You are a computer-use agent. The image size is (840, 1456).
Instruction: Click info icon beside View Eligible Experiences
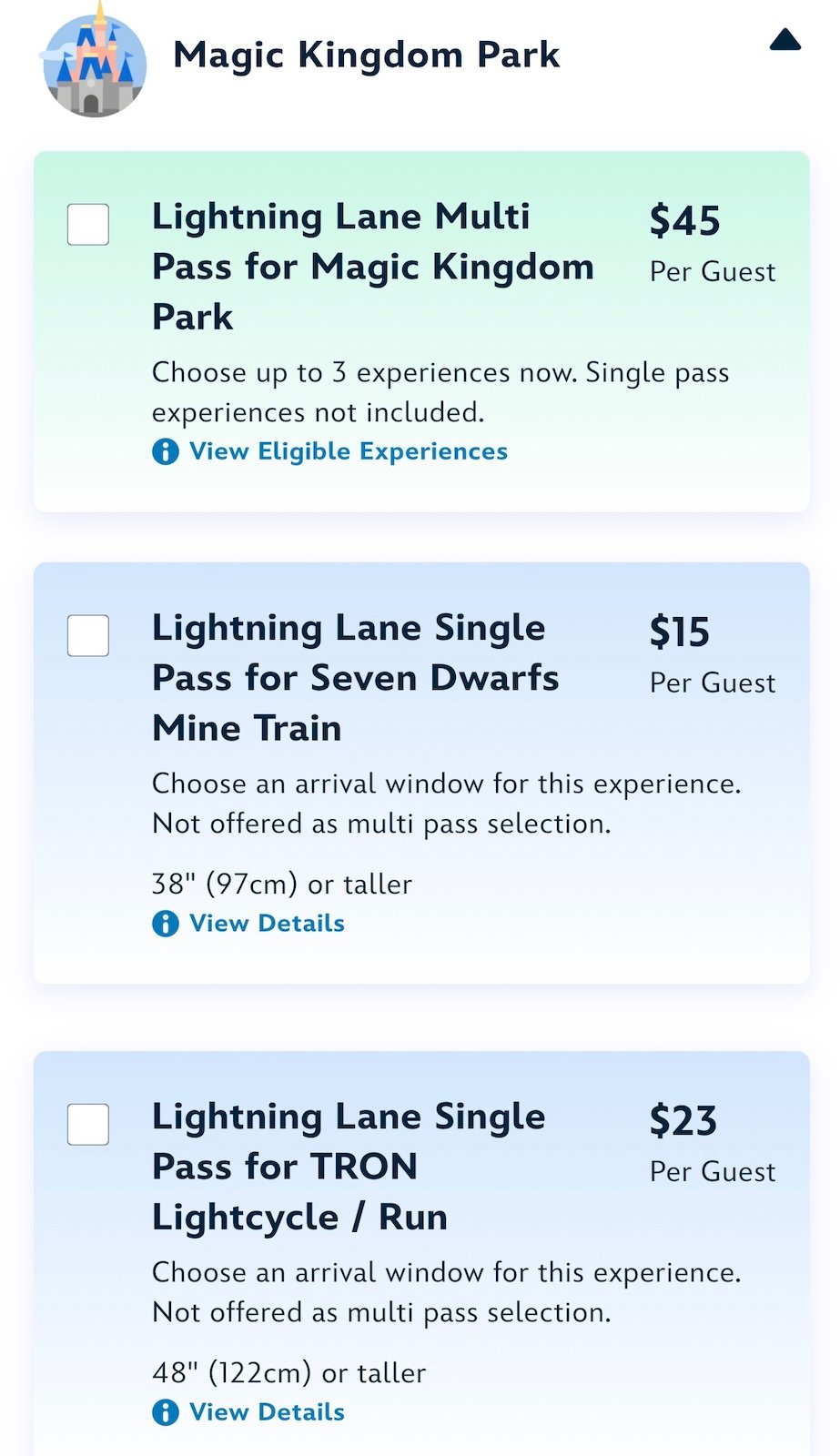point(165,451)
